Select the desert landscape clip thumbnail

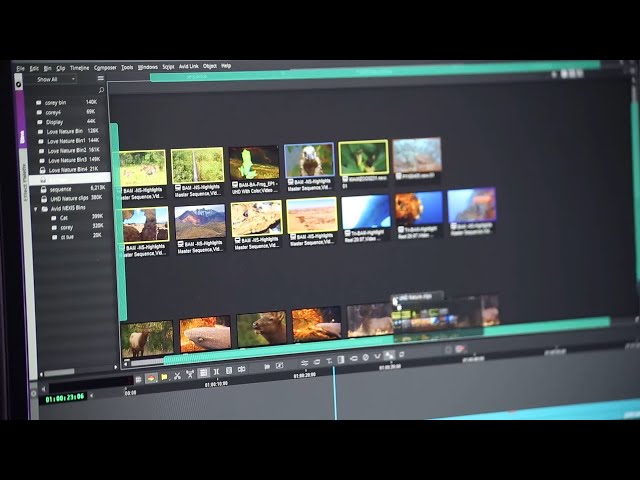tap(312, 215)
